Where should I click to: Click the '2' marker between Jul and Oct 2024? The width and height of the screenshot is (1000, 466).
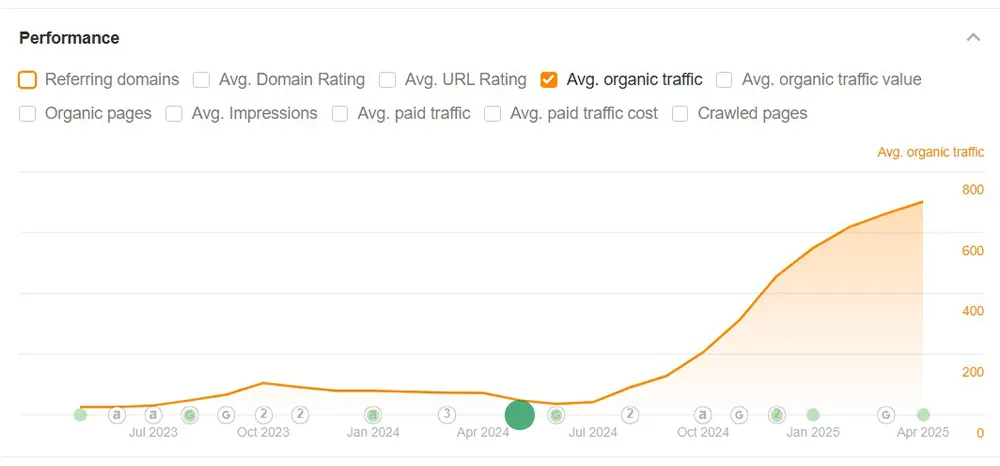tap(630, 414)
